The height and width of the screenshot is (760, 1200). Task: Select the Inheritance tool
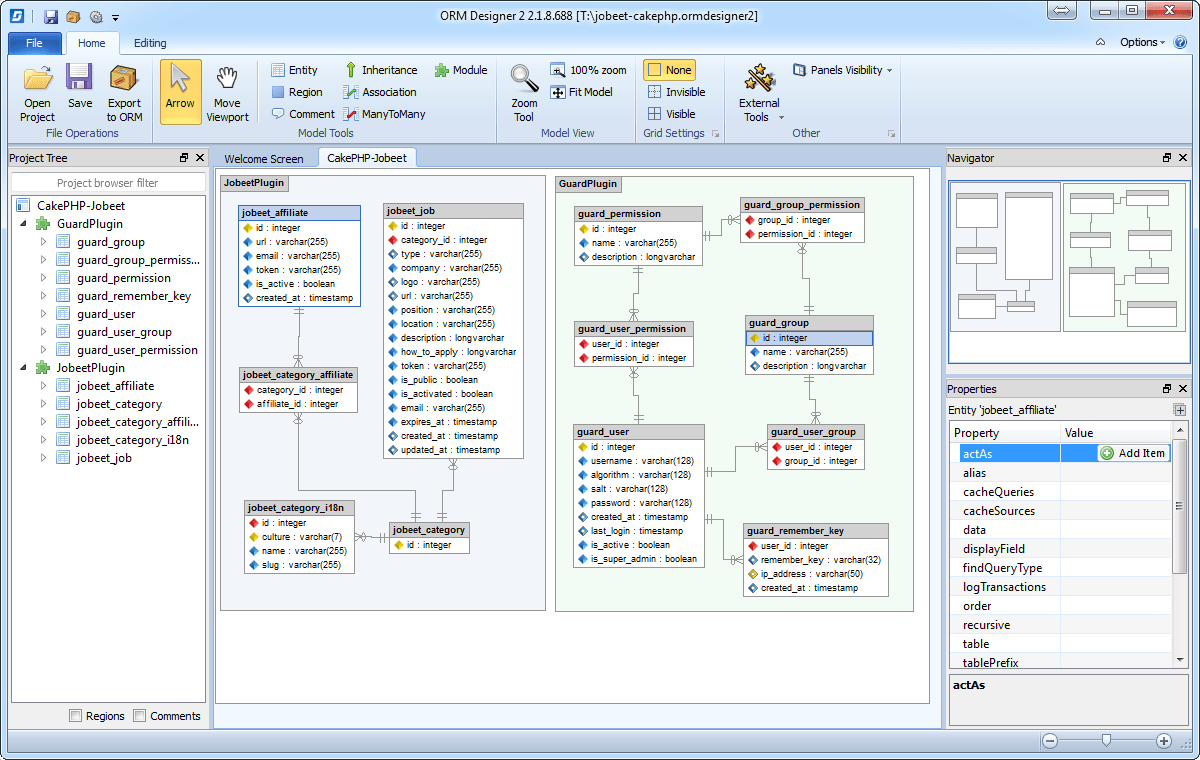point(380,70)
